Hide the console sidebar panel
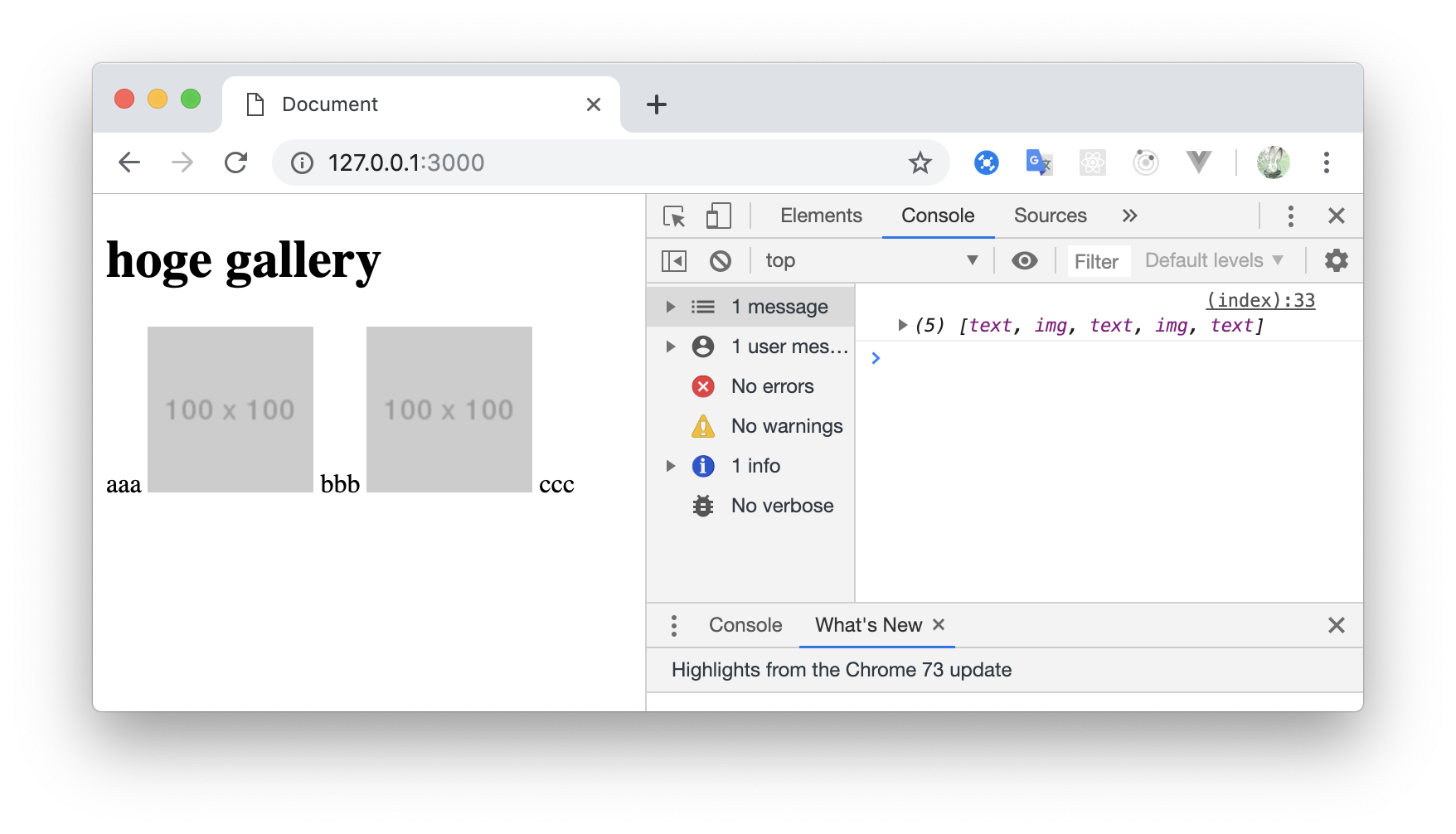 point(673,260)
